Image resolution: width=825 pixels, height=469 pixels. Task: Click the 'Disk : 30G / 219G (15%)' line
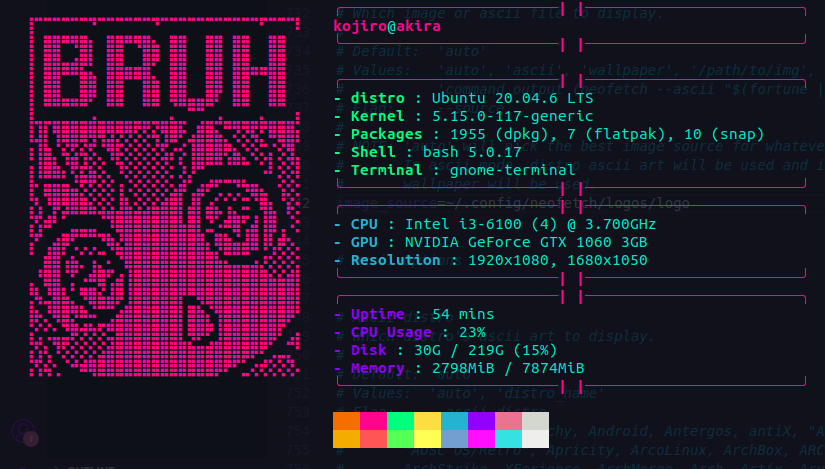[x=446, y=350]
